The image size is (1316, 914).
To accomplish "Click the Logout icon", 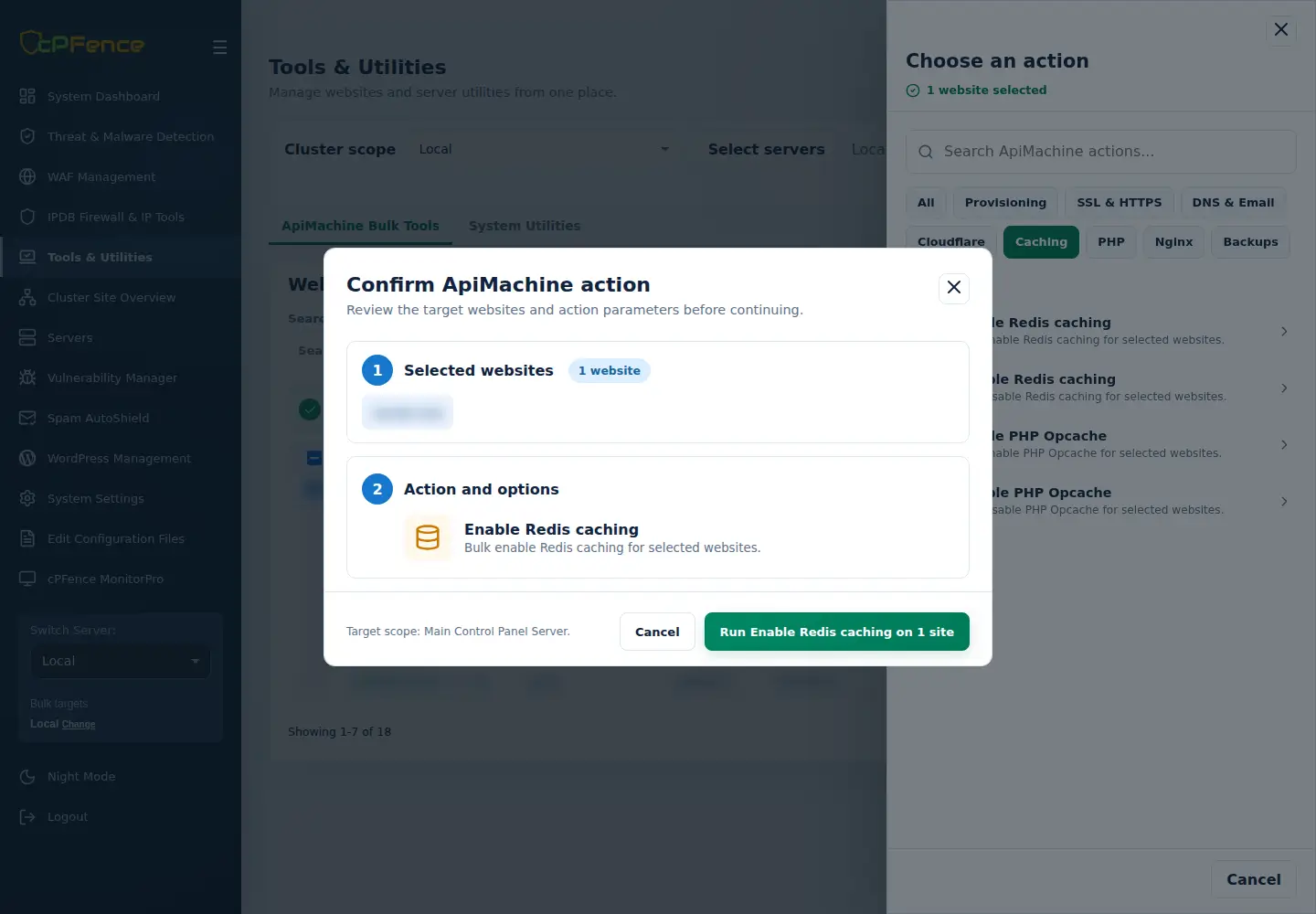I will (27, 816).
